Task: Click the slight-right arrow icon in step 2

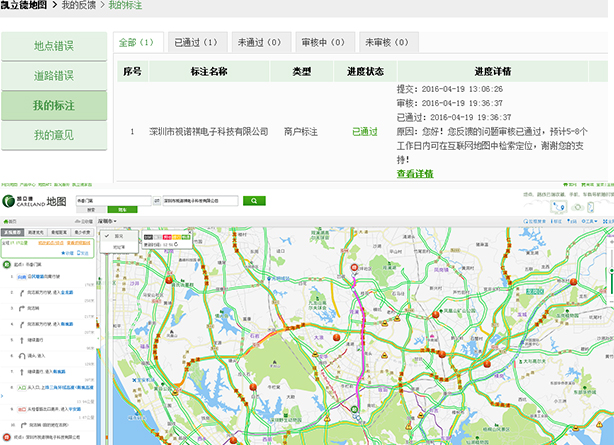Action: [22, 293]
